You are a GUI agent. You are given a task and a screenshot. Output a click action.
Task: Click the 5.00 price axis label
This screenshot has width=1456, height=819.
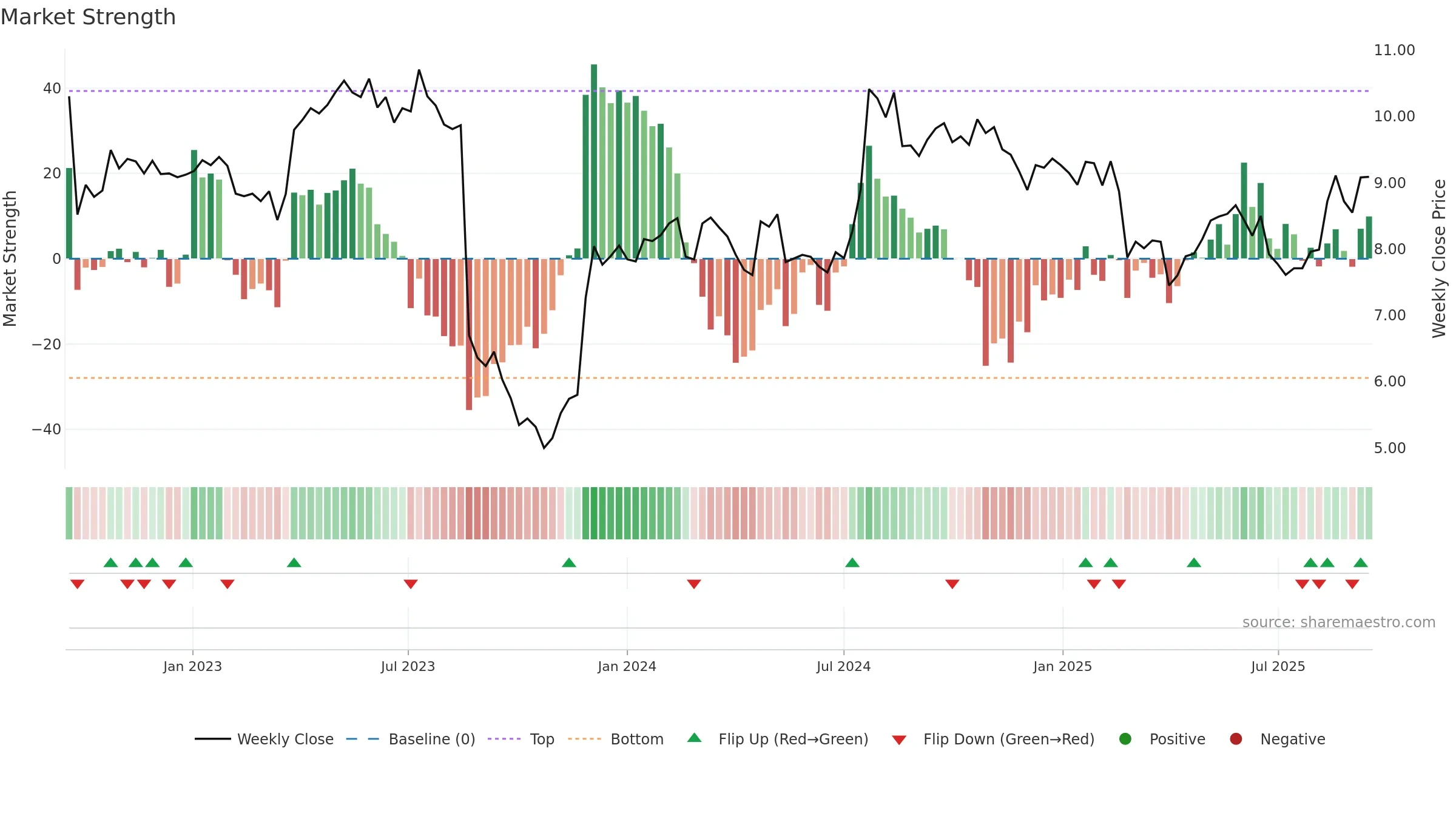tap(1389, 448)
